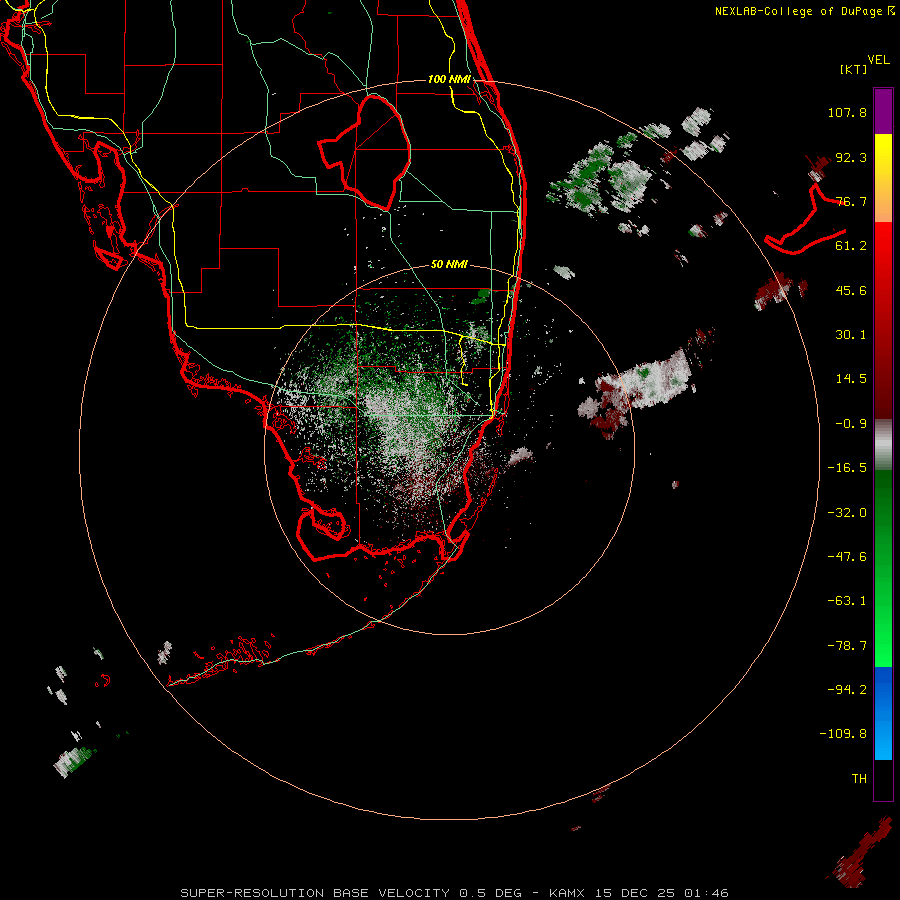Select the 92.3 value on velocity scale
Screen dimensions: 900x900
851,157
